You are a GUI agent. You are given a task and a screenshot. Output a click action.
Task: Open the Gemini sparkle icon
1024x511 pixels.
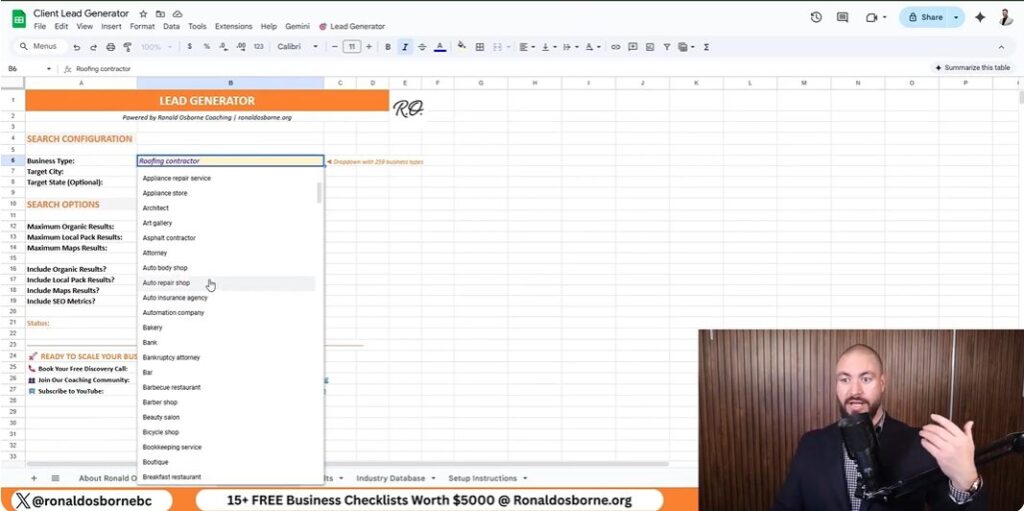tap(980, 18)
